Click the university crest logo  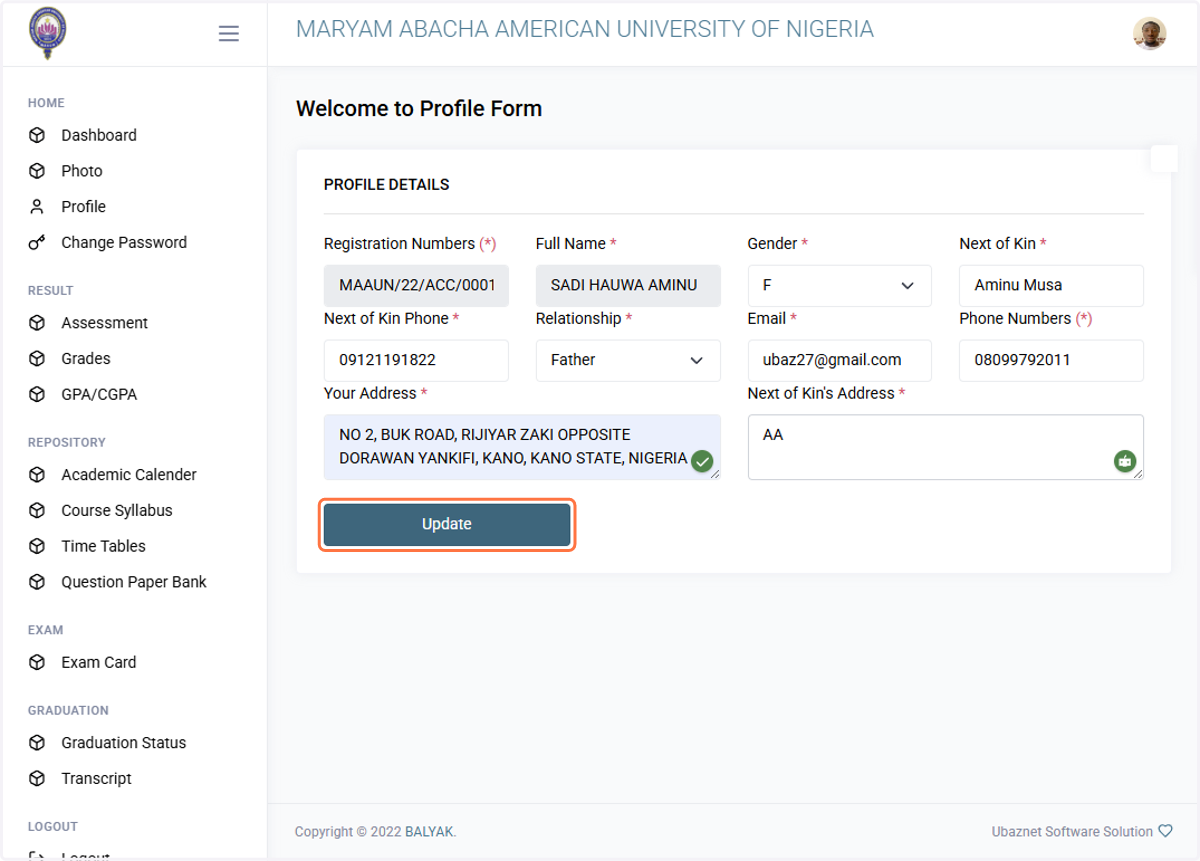click(48, 32)
